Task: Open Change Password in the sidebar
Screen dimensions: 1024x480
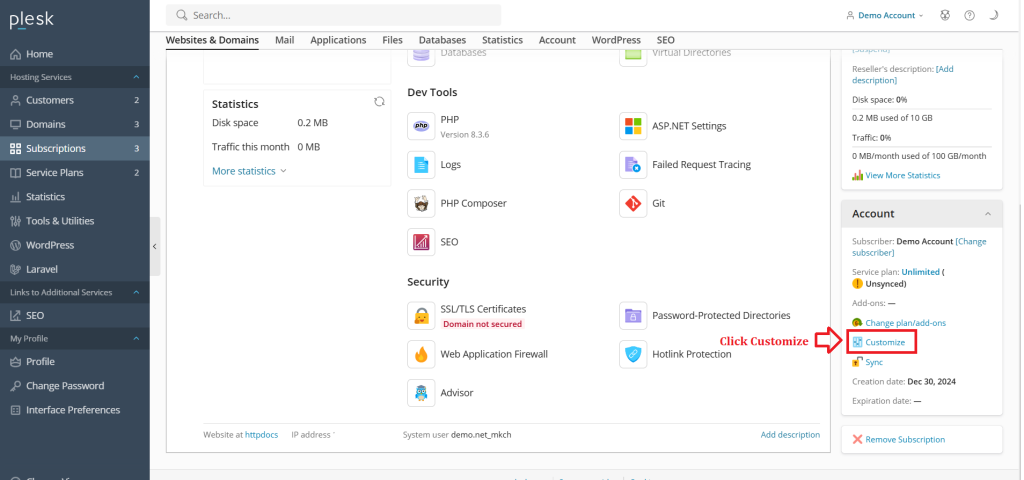Action: (x=74, y=386)
